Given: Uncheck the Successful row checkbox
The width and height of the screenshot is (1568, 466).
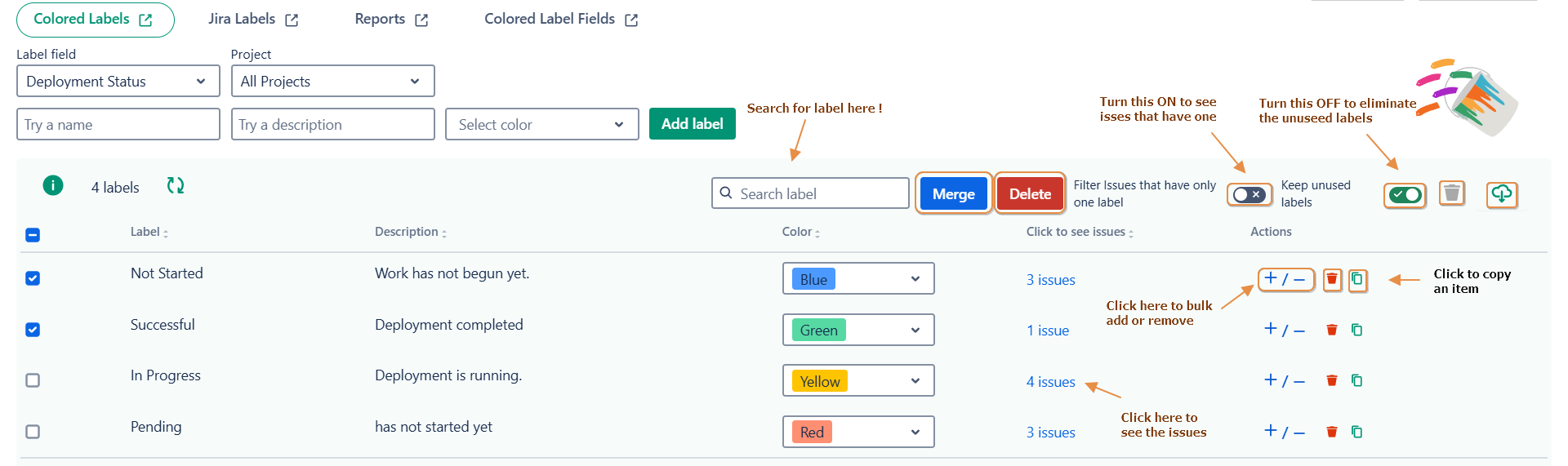Looking at the screenshot, I should (x=33, y=330).
